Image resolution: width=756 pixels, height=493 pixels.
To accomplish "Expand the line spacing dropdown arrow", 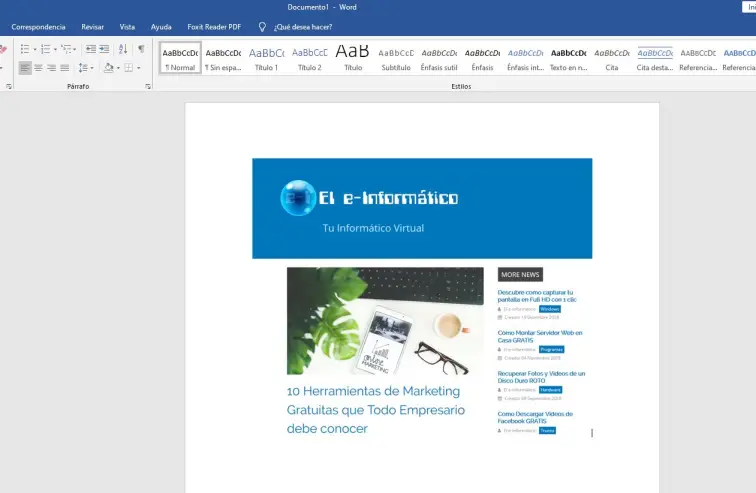I will tap(92, 68).
